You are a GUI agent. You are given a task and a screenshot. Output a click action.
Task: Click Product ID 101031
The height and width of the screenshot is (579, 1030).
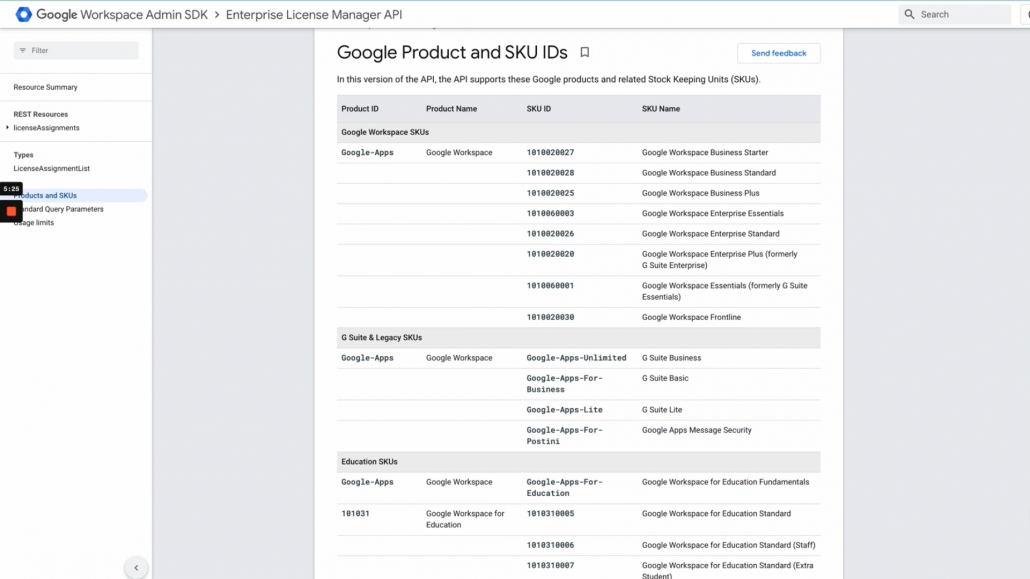(x=355, y=514)
